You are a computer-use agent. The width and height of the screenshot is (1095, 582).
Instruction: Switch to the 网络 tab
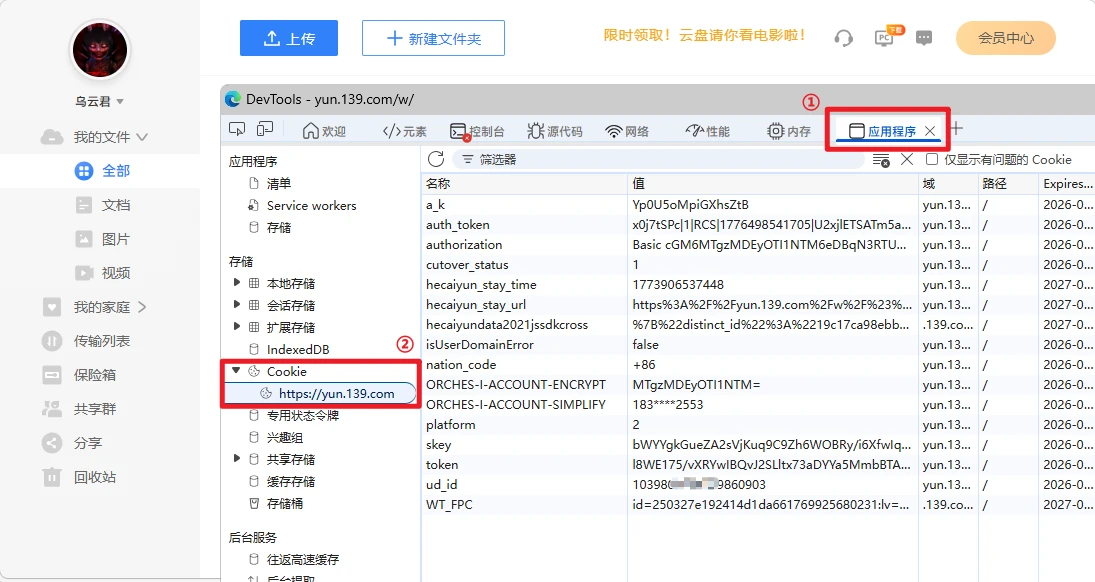tap(627, 131)
